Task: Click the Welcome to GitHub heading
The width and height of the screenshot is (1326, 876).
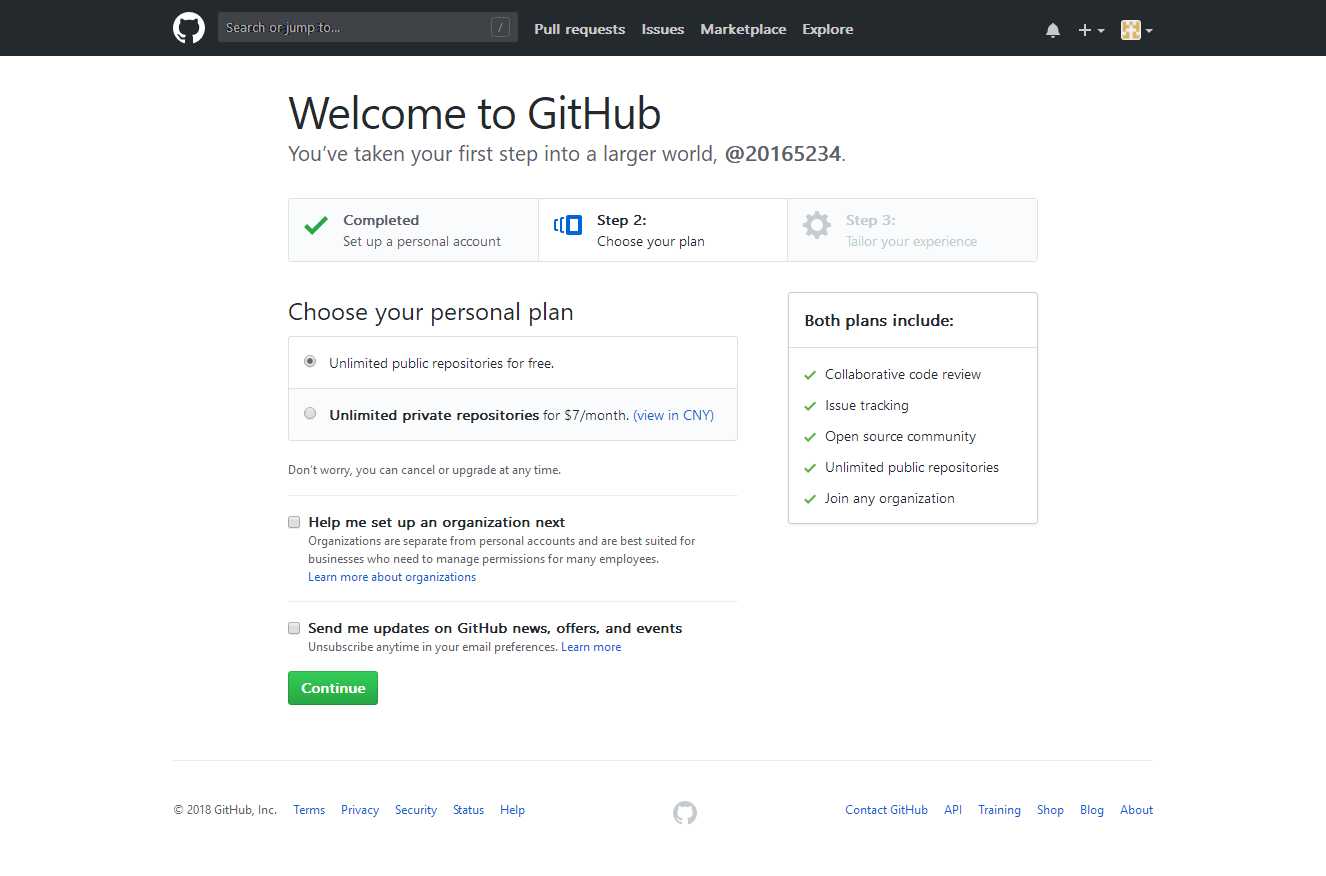Action: (475, 113)
